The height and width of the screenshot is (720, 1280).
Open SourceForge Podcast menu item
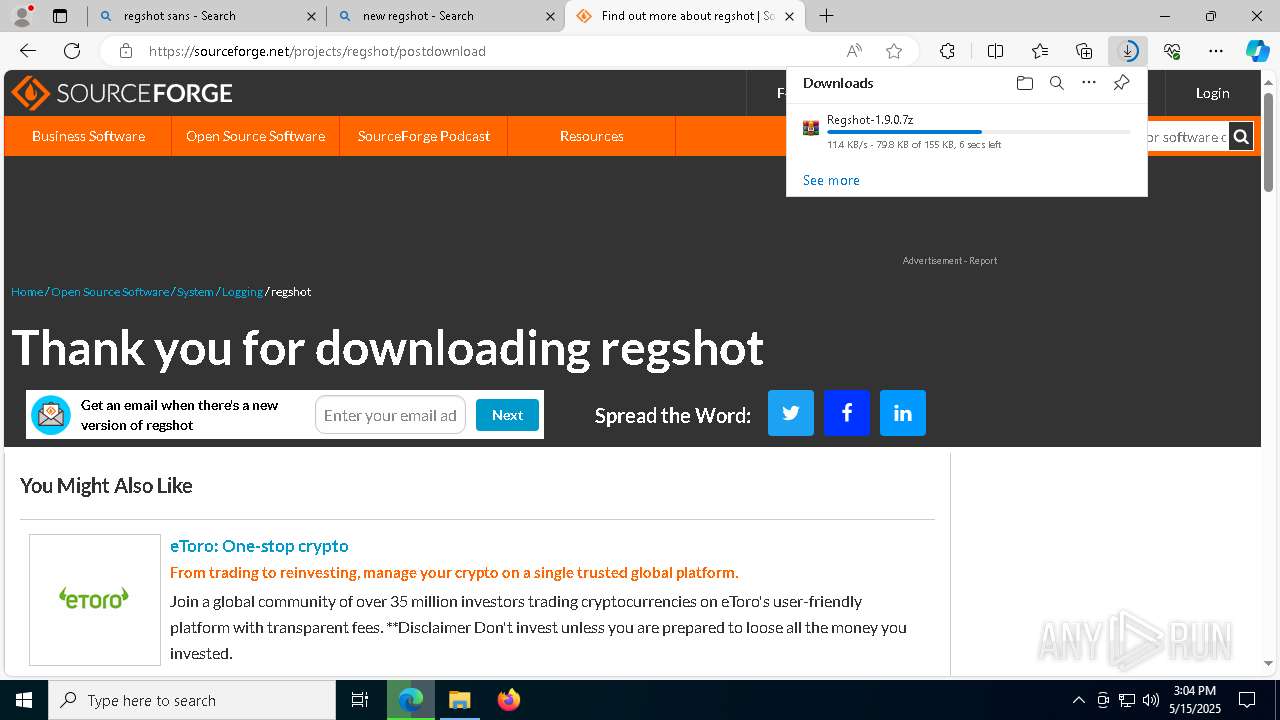pos(424,136)
